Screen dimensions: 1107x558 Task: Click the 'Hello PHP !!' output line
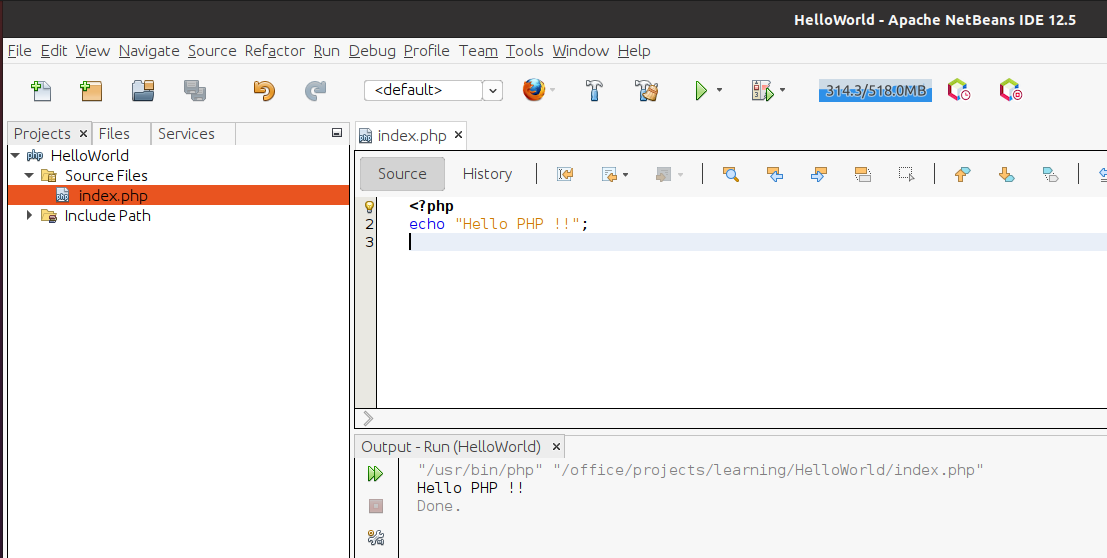(470, 488)
